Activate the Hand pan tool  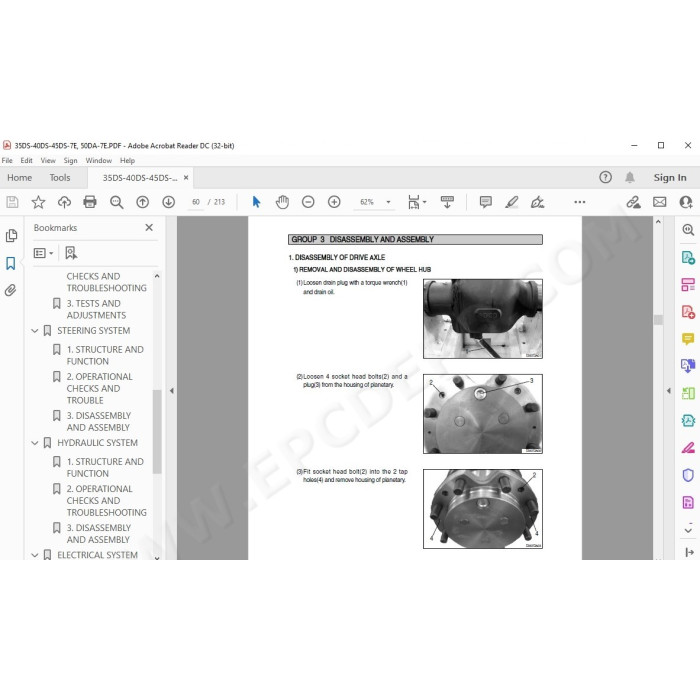coord(282,202)
